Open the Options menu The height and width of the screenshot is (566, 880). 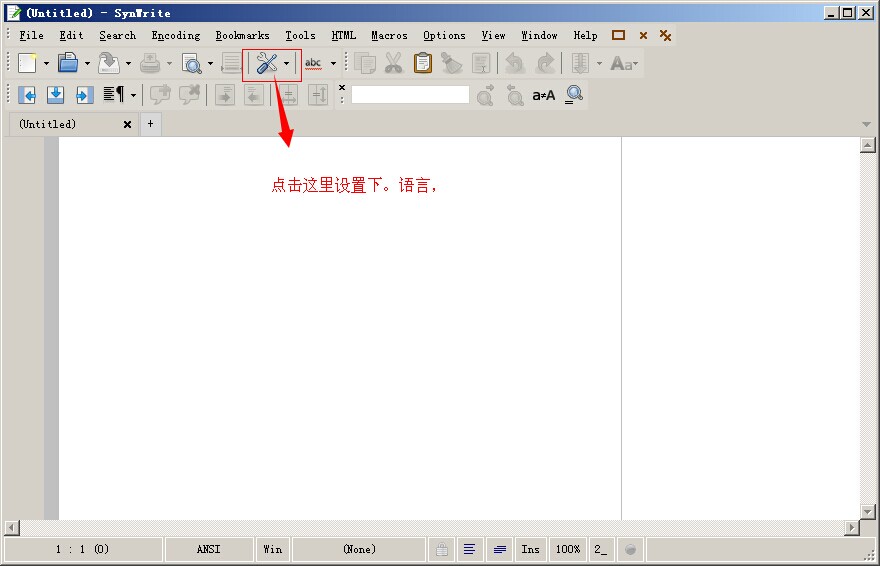(444, 35)
